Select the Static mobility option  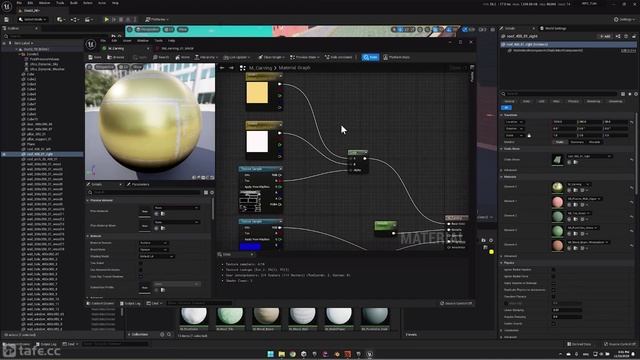[x=560, y=142]
